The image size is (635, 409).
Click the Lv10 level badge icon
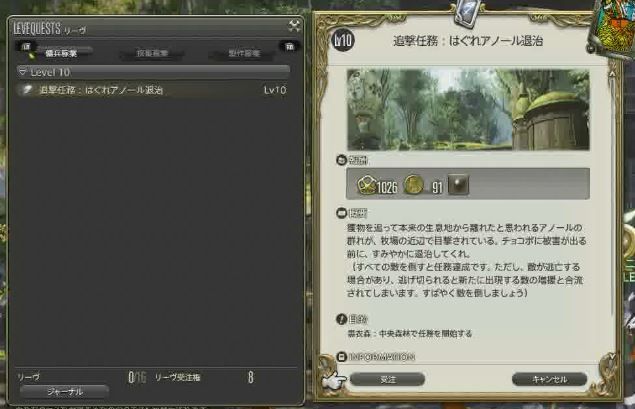click(x=343, y=40)
